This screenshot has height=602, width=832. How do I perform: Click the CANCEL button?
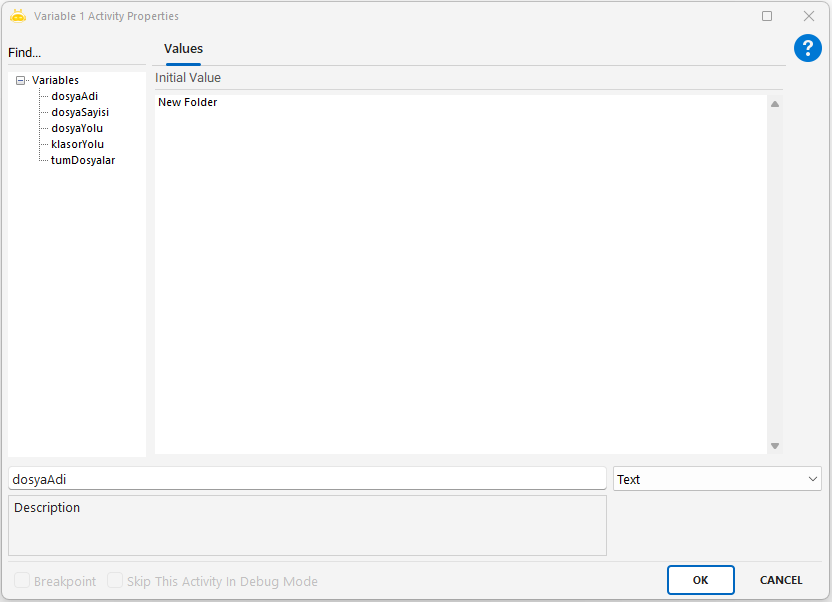[x=780, y=580]
